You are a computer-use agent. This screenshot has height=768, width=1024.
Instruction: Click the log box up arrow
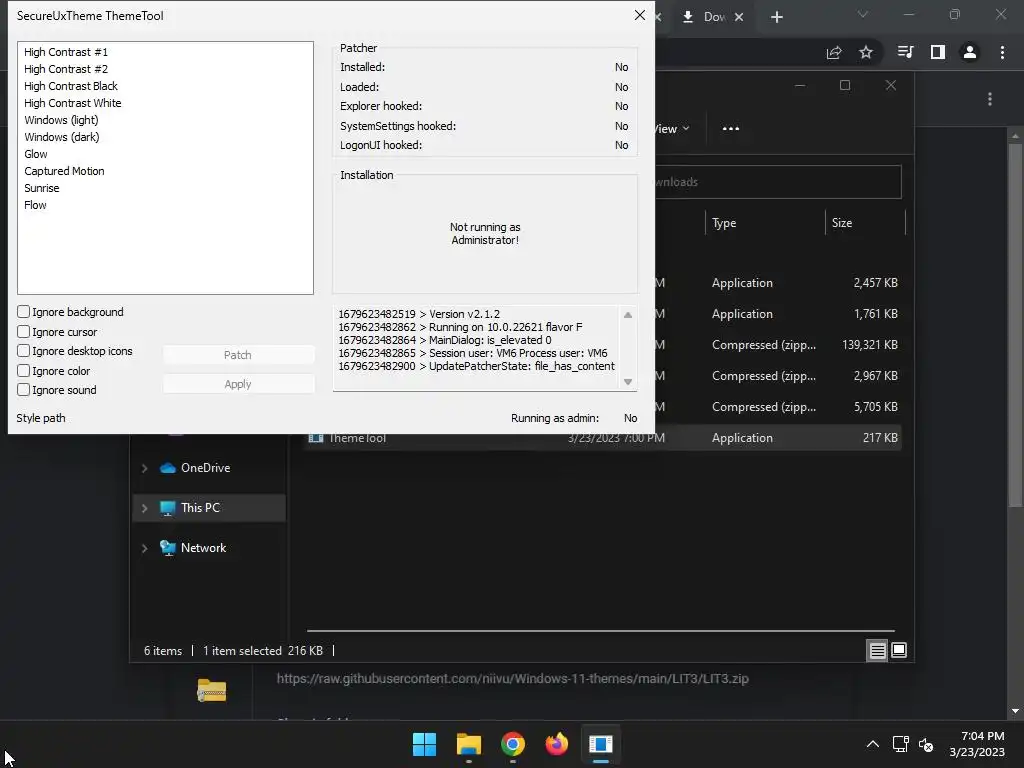click(x=628, y=315)
